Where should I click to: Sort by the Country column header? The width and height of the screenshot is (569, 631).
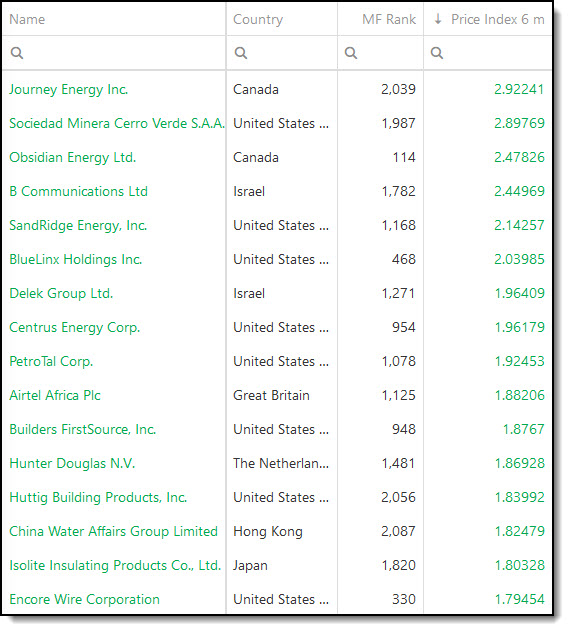click(x=258, y=19)
